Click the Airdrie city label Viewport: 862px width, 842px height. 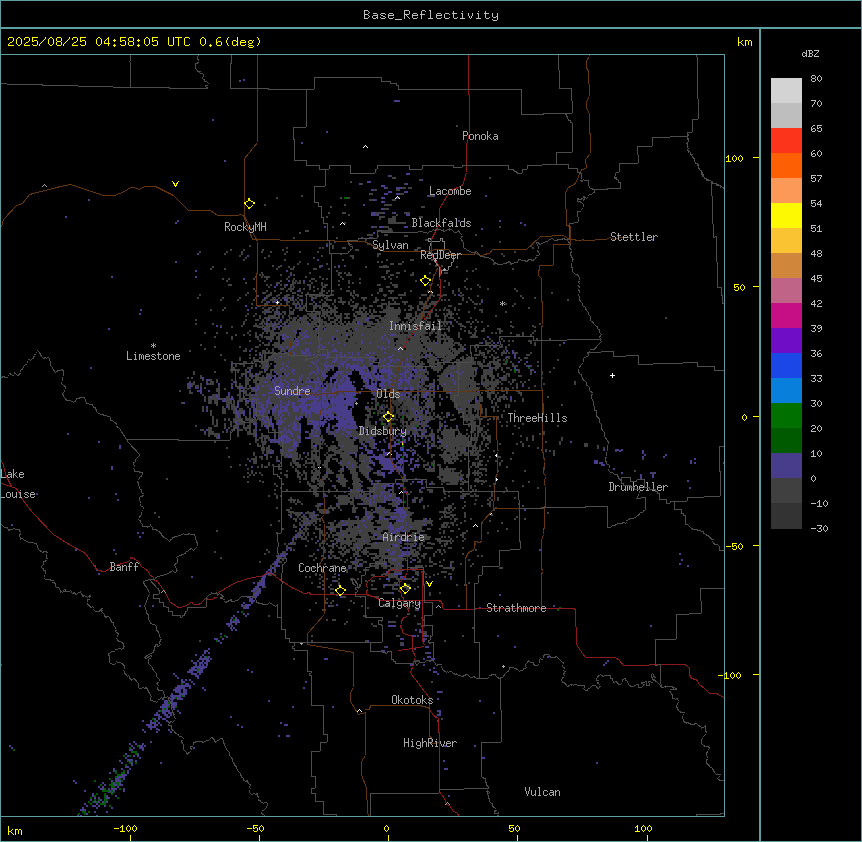click(403, 537)
